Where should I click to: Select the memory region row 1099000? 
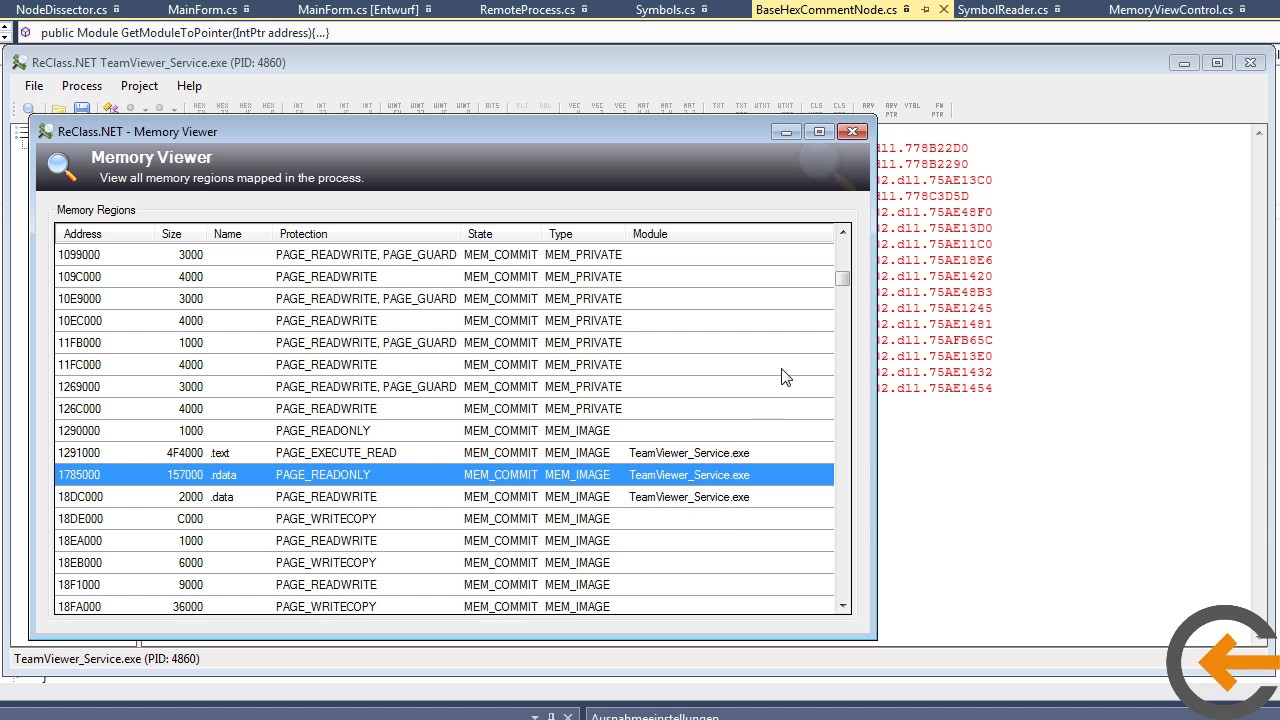[444, 255]
